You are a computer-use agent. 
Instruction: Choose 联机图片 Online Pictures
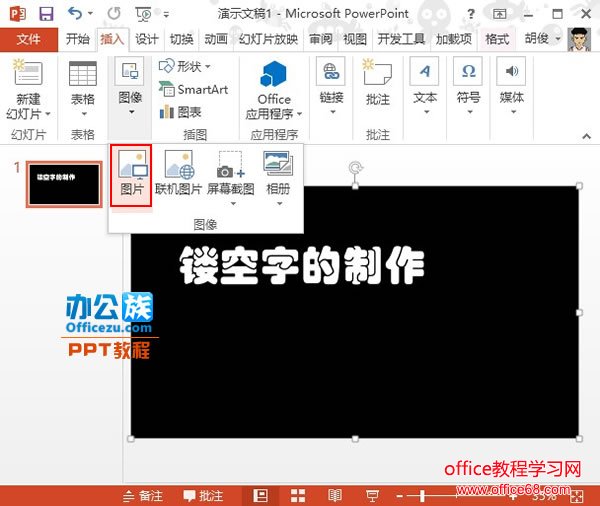(178, 173)
